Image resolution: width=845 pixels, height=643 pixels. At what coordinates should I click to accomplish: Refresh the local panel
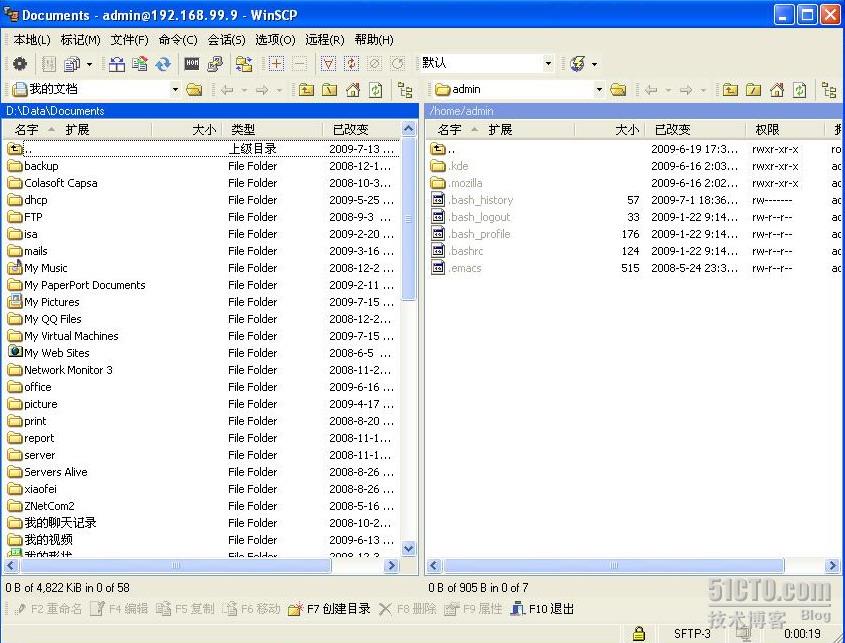tap(376, 89)
